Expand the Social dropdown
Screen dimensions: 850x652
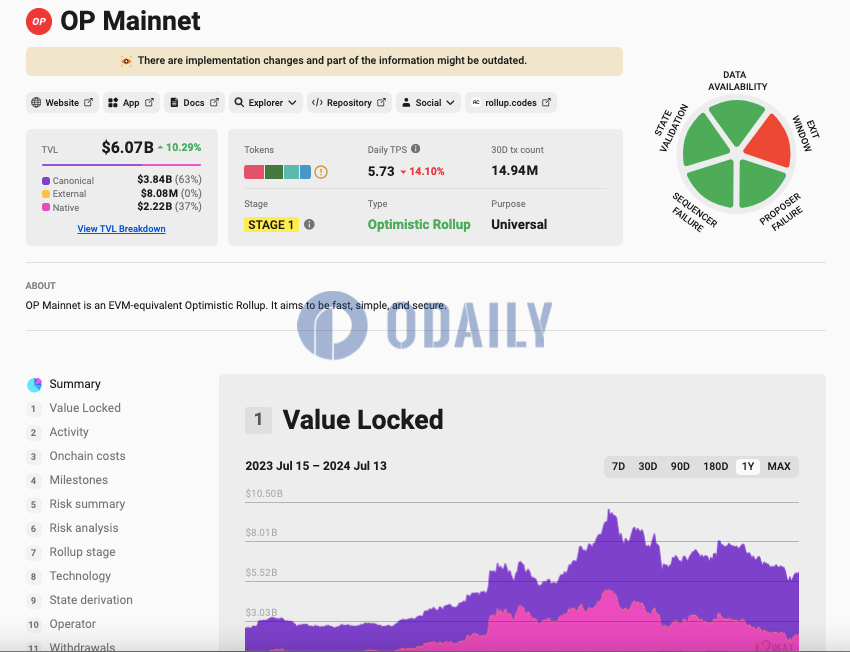(x=428, y=102)
